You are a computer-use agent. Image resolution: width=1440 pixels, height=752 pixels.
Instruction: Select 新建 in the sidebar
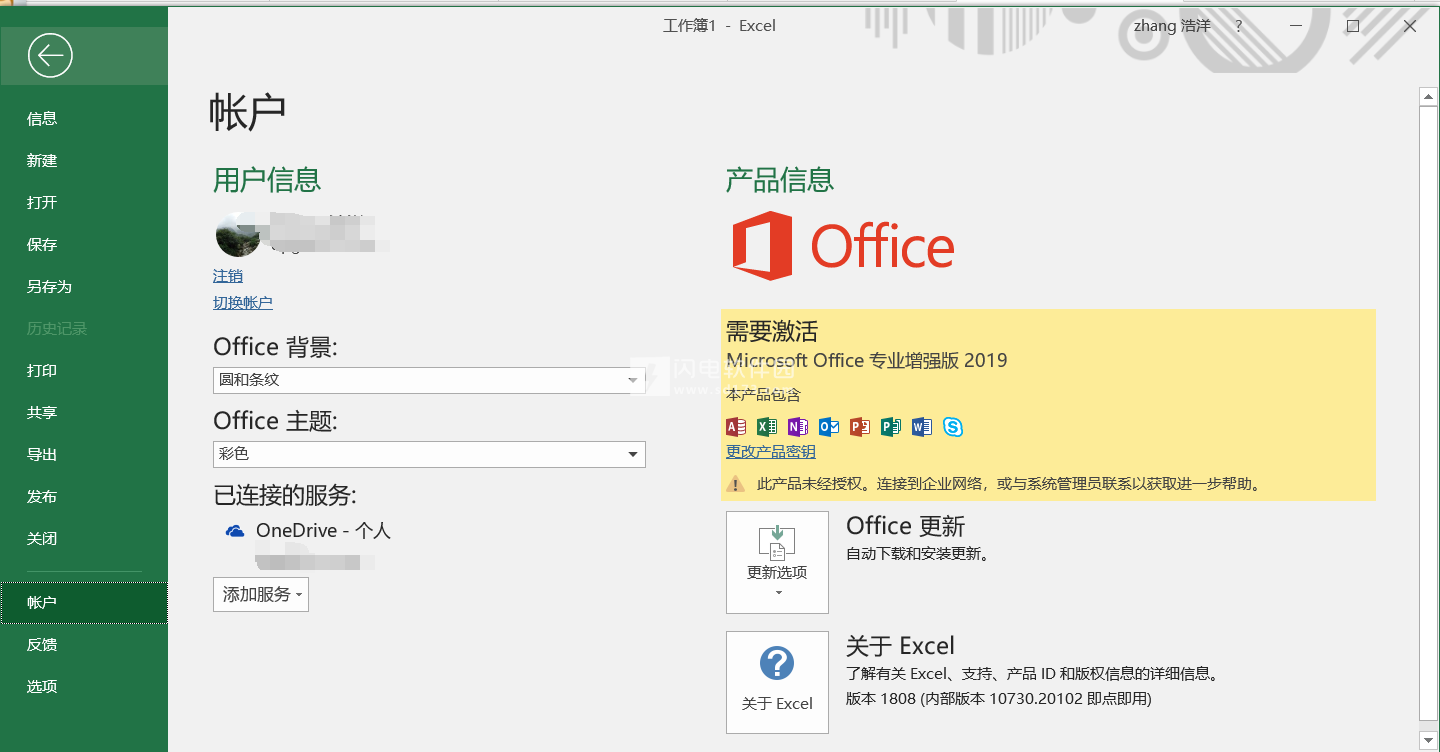(84, 160)
